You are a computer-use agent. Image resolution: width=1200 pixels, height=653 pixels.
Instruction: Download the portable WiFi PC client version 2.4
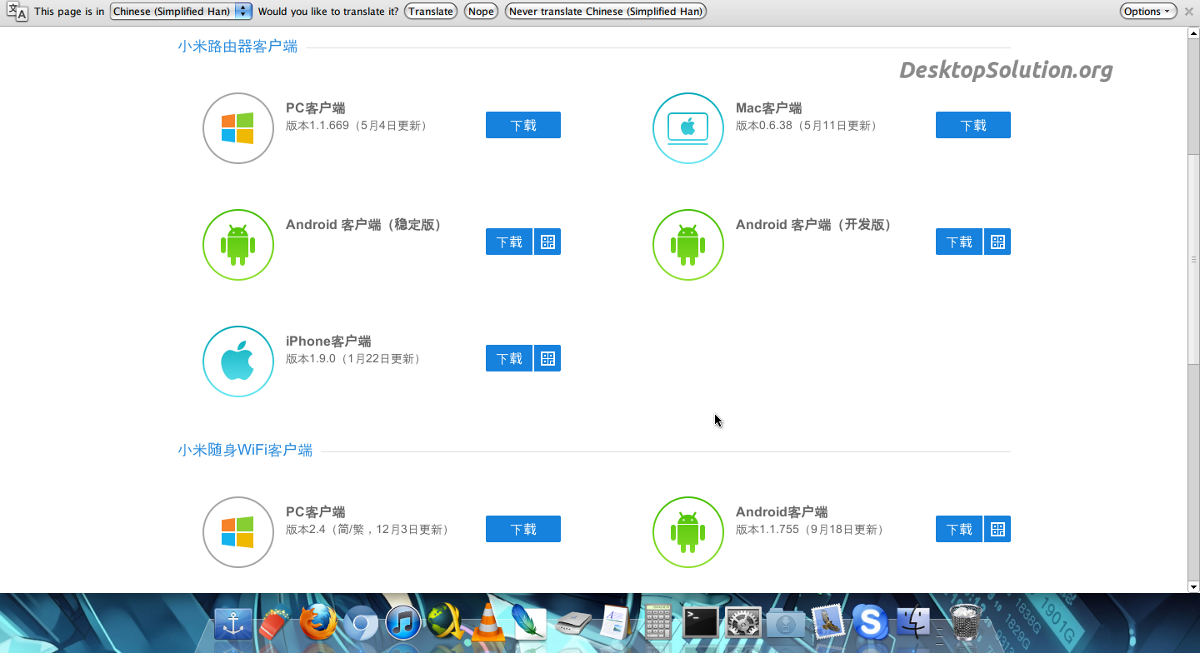coord(523,529)
